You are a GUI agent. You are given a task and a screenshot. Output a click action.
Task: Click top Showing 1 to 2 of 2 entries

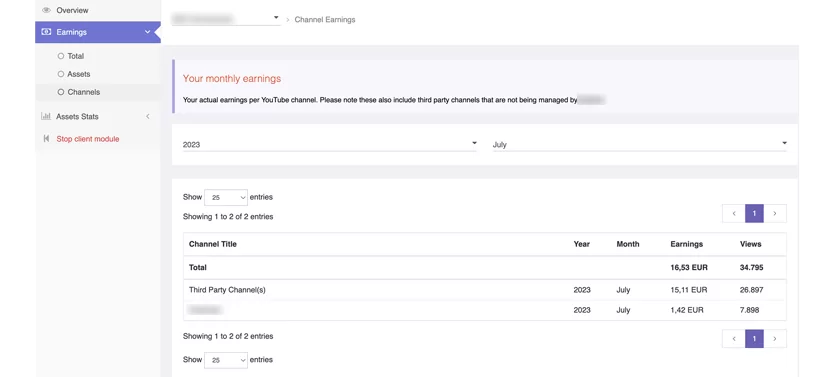pyautogui.click(x=228, y=216)
